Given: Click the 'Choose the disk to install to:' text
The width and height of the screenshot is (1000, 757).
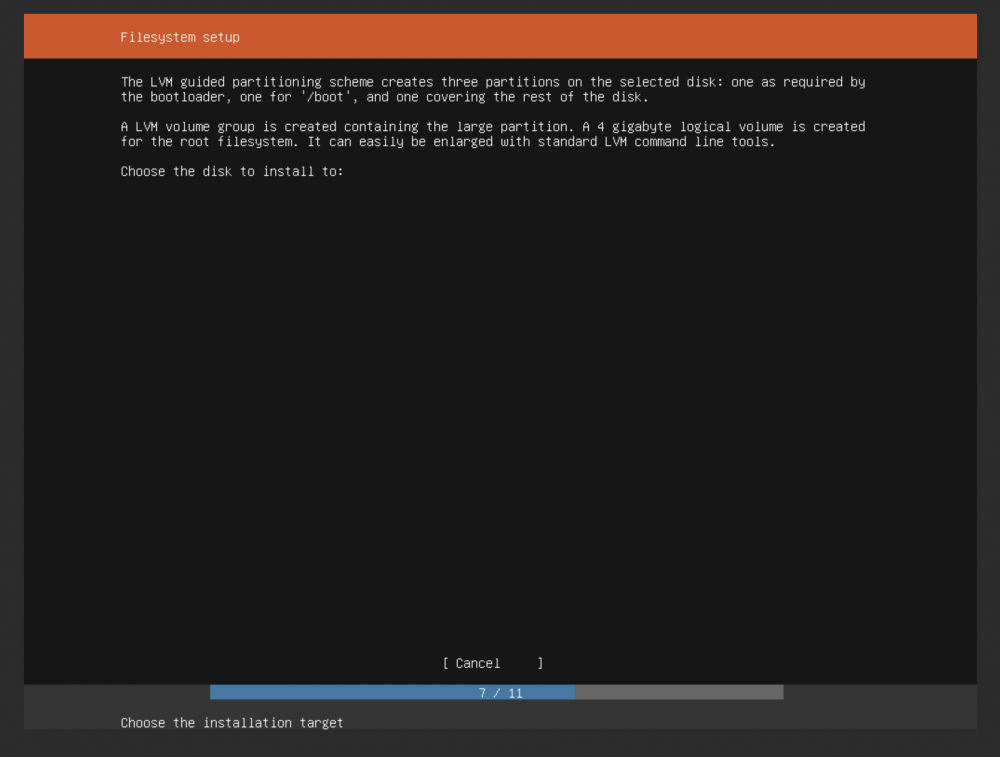Looking at the screenshot, I should click(232, 171).
